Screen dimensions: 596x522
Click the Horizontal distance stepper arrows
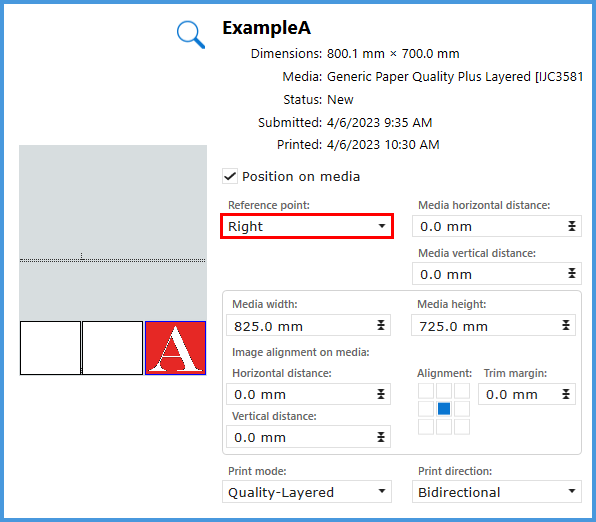[x=381, y=394]
